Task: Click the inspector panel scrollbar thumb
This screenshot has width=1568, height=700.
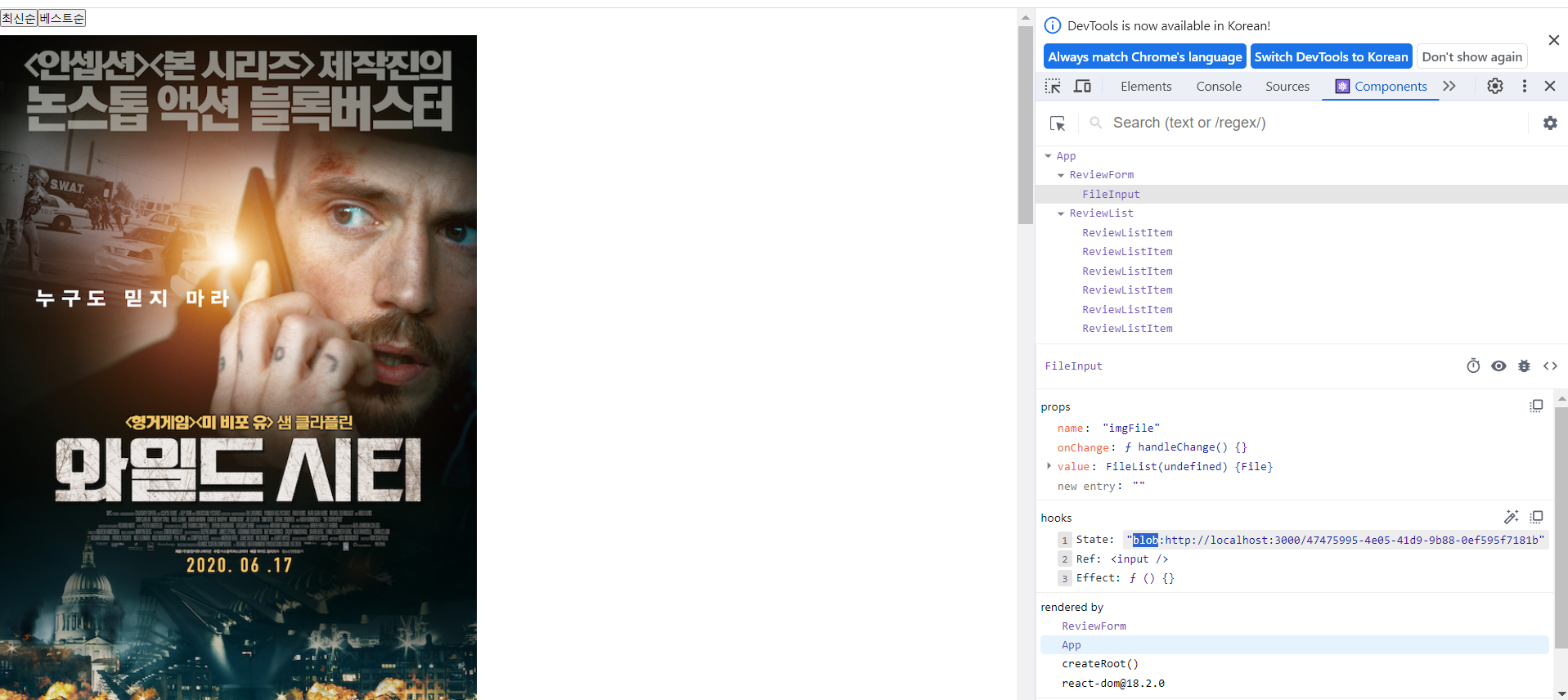Action: (x=1561, y=527)
